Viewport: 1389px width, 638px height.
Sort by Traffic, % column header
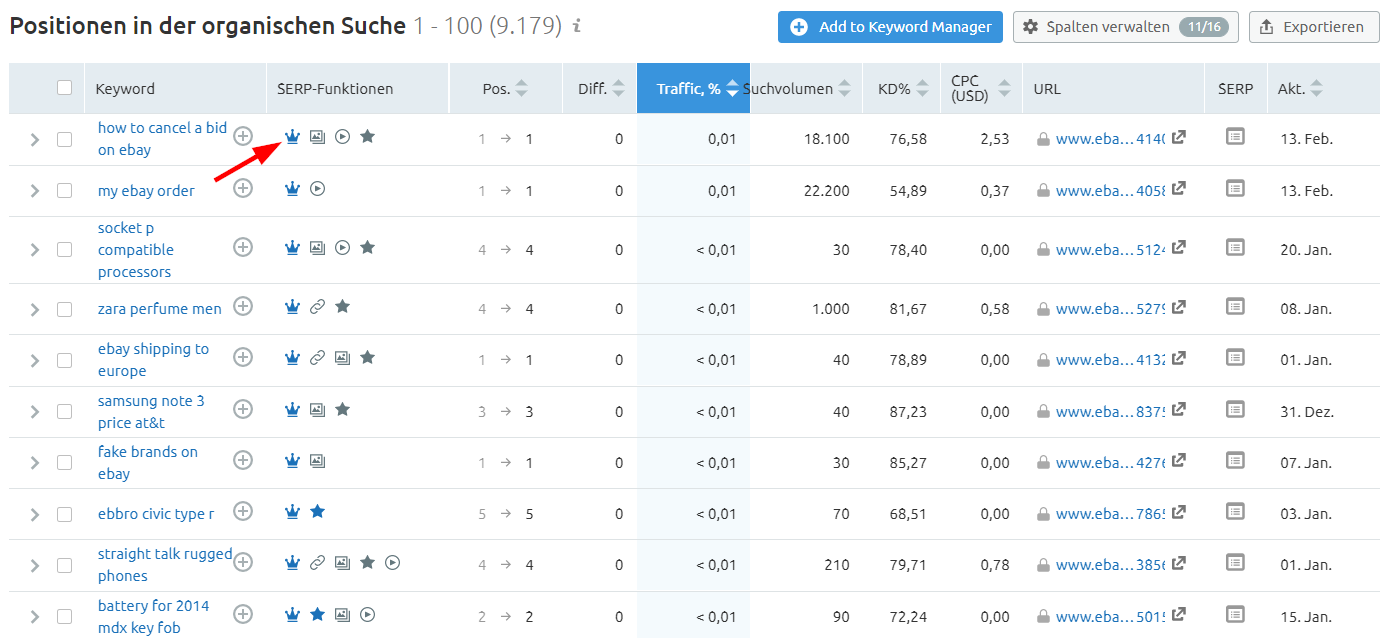click(693, 89)
